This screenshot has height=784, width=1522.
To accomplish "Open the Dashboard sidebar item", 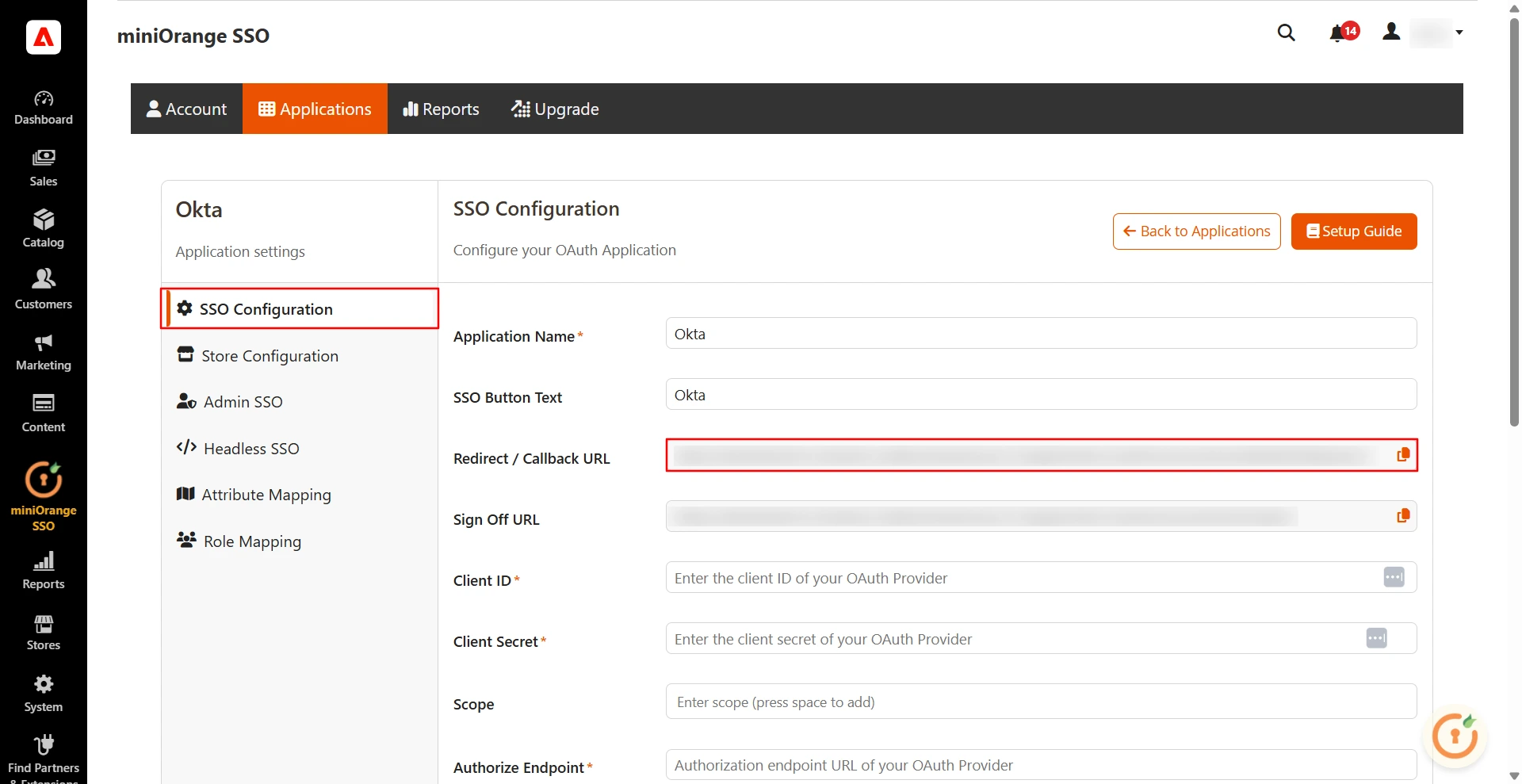I will (44, 108).
